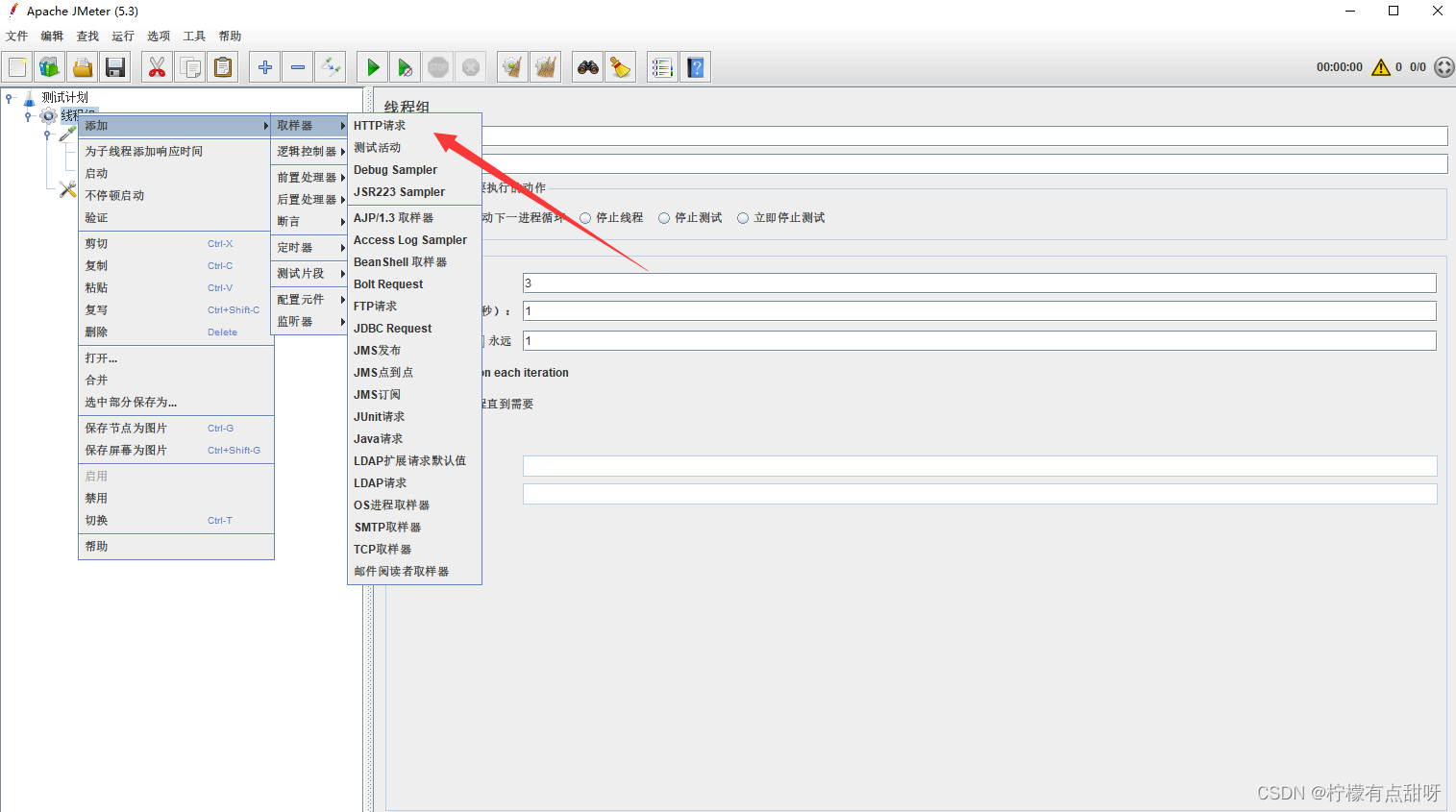Click the Copy toolbar icon
Image resolution: width=1456 pixels, height=812 pixels.
point(190,67)
